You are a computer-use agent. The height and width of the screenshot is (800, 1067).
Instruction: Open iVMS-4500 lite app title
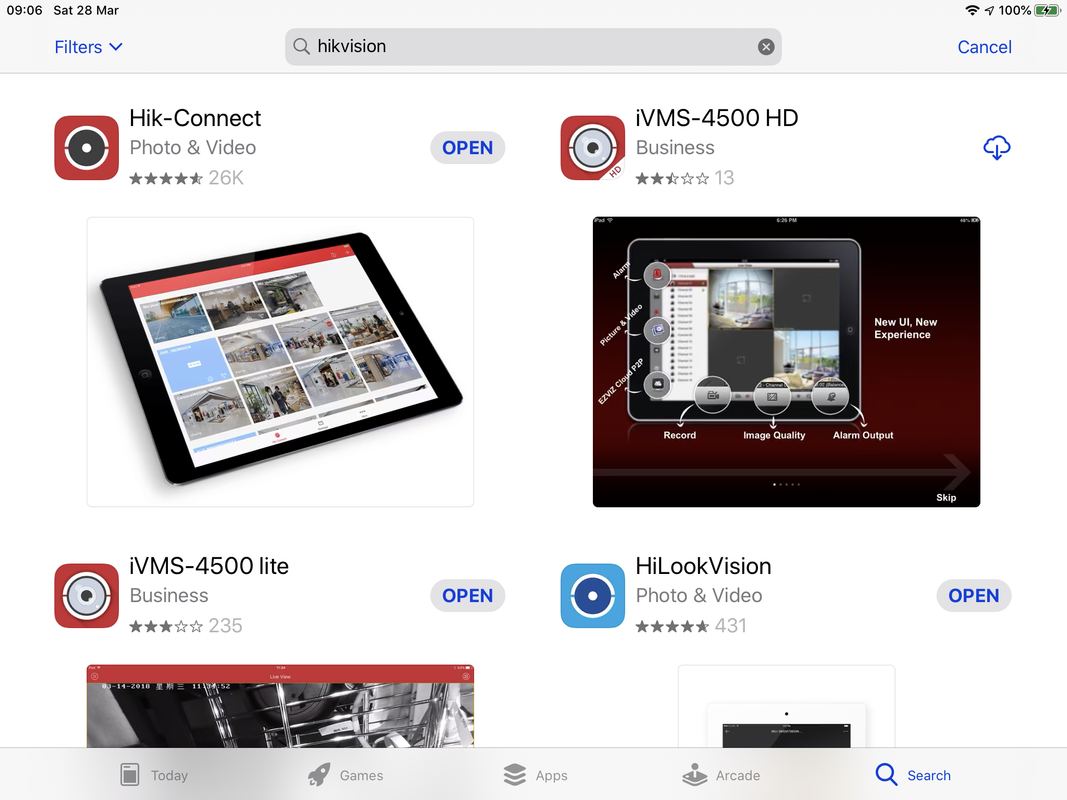pos(209,566)
